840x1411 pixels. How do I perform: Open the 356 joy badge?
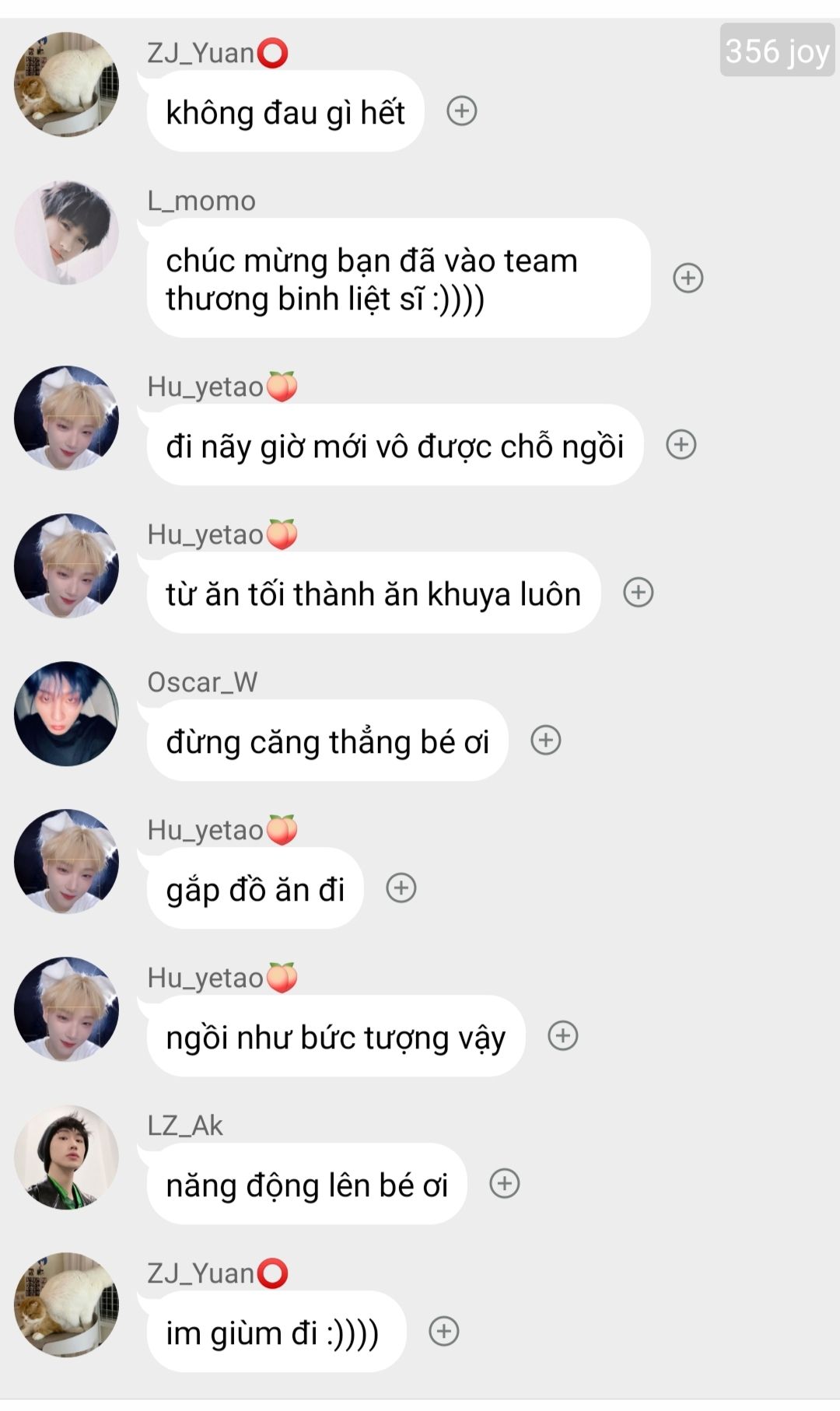tap(777, 51)
